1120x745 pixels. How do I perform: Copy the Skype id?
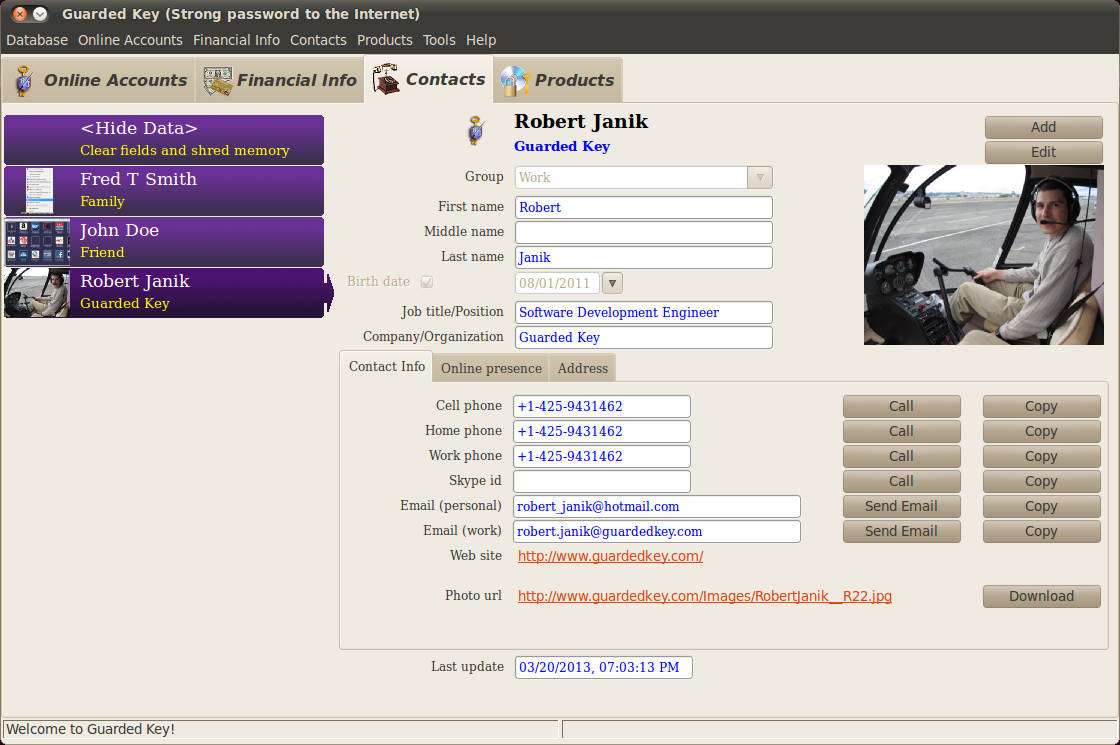pos(1041,481)
